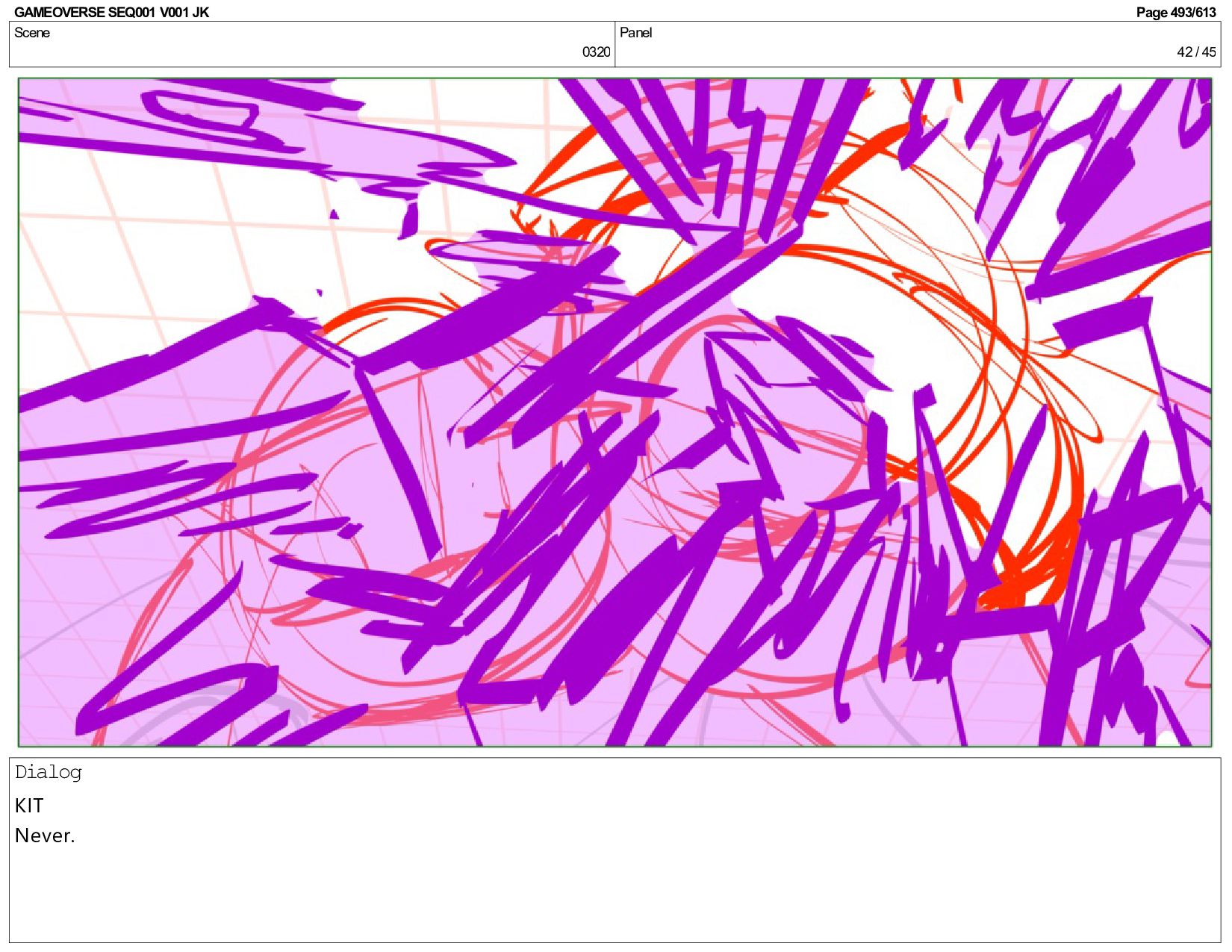Select the panel count '42 / 45'
Image resolution: width=1232 pixels, height=952 pixels.
[1196, 52]
